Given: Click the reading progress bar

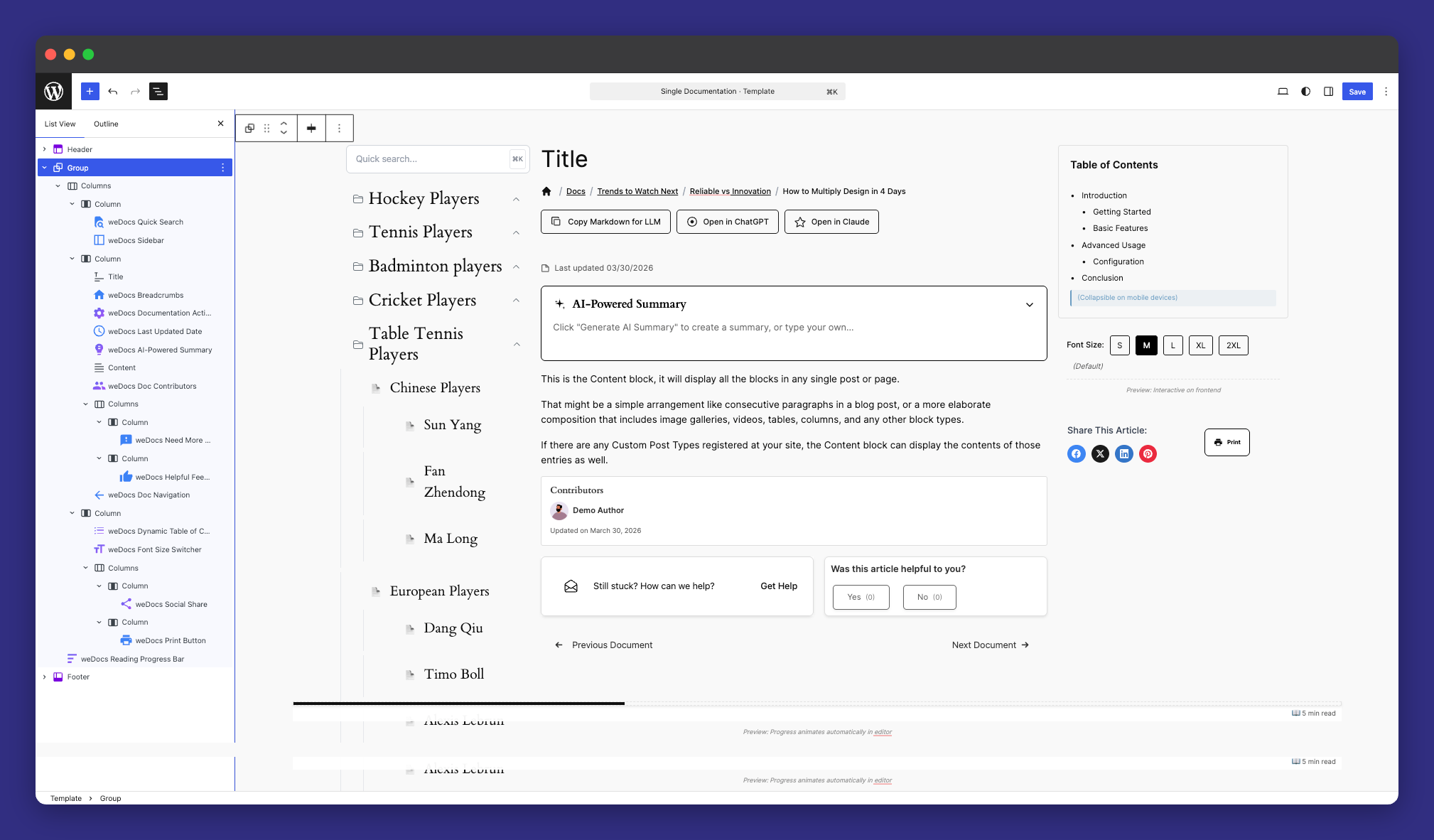Looking at the screenshot, I should [x=458, y=704].
